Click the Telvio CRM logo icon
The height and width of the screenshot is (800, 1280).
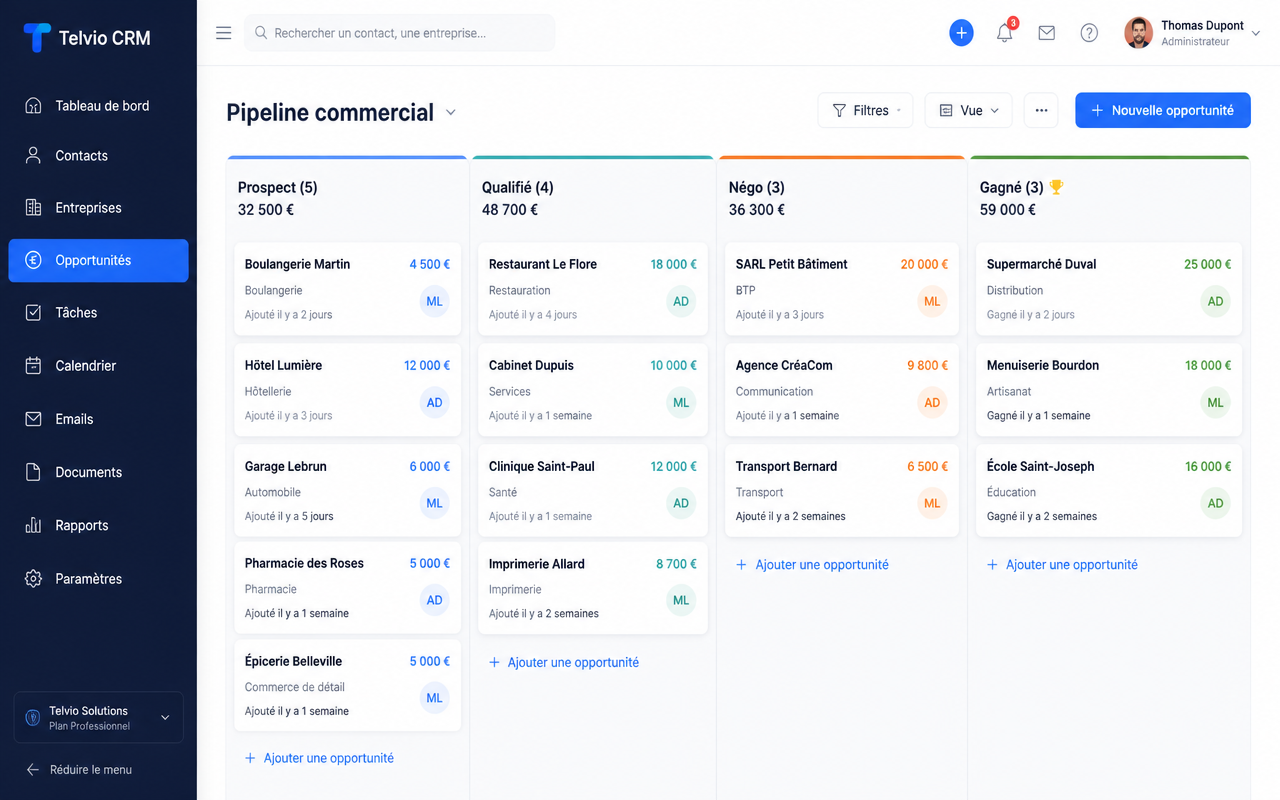tap(37, 38)
